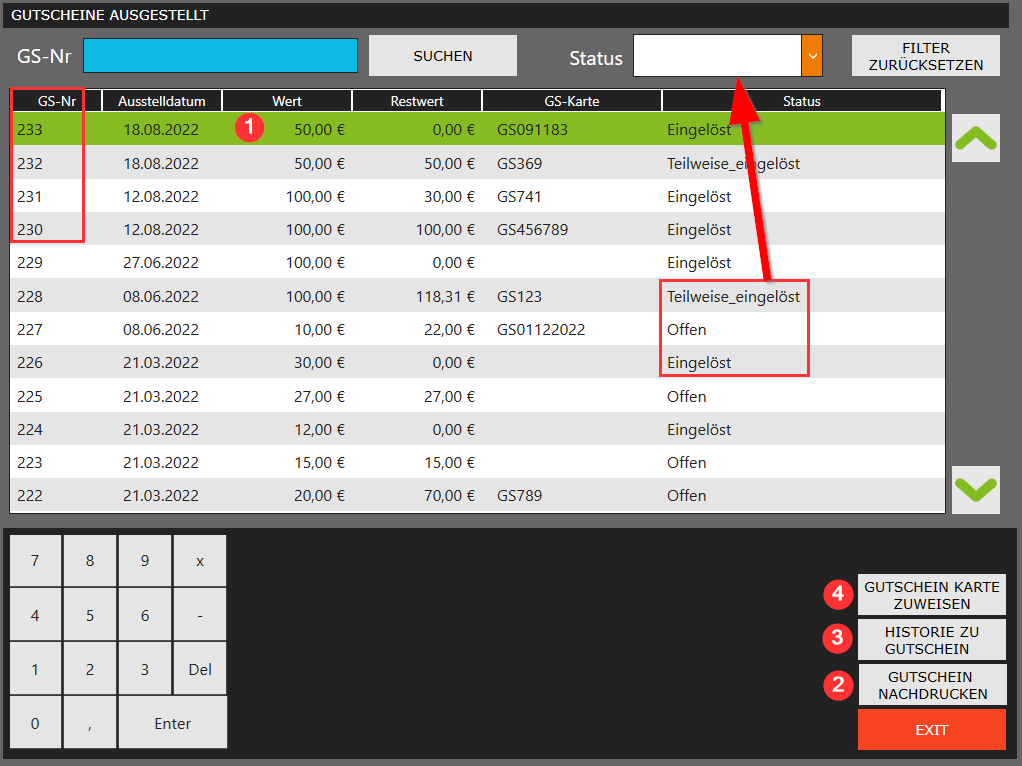
Task: Tap keypad digit 8
Action: pyautogui.click(x=90, y=561)
